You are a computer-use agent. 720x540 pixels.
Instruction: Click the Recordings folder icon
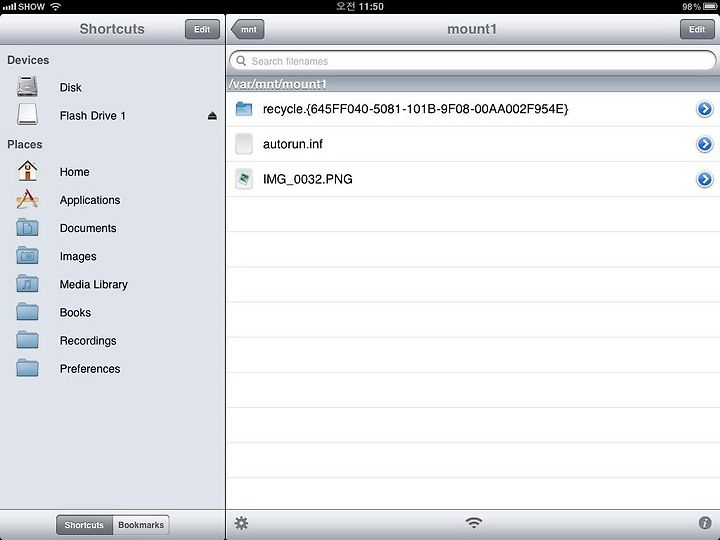27,340
